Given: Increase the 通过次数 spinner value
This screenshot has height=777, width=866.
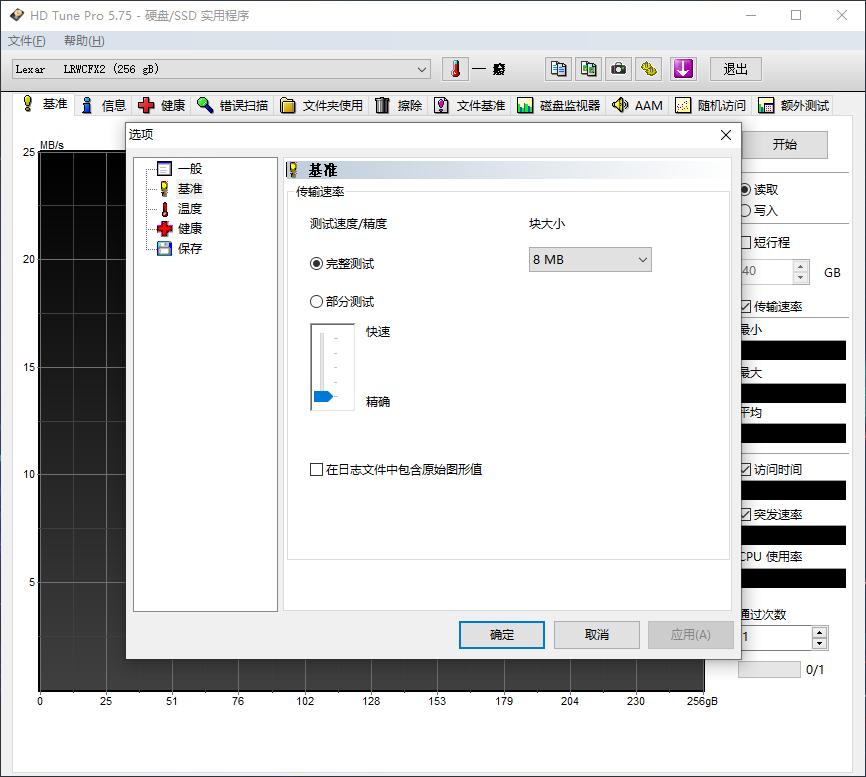Looking at the screenshot, I should [x=820, y=632].
